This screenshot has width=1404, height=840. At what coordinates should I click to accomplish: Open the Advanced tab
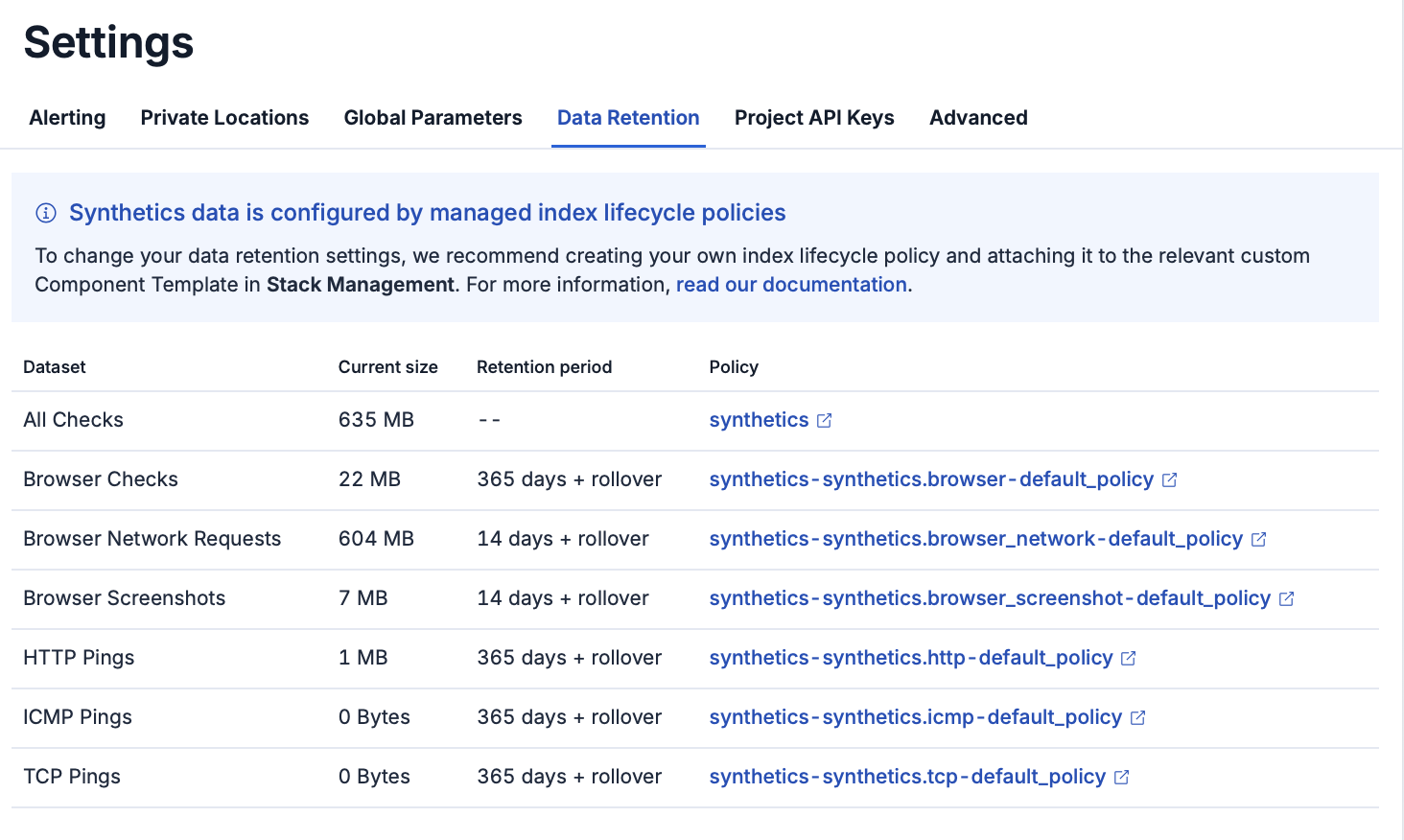coord(978,117)
